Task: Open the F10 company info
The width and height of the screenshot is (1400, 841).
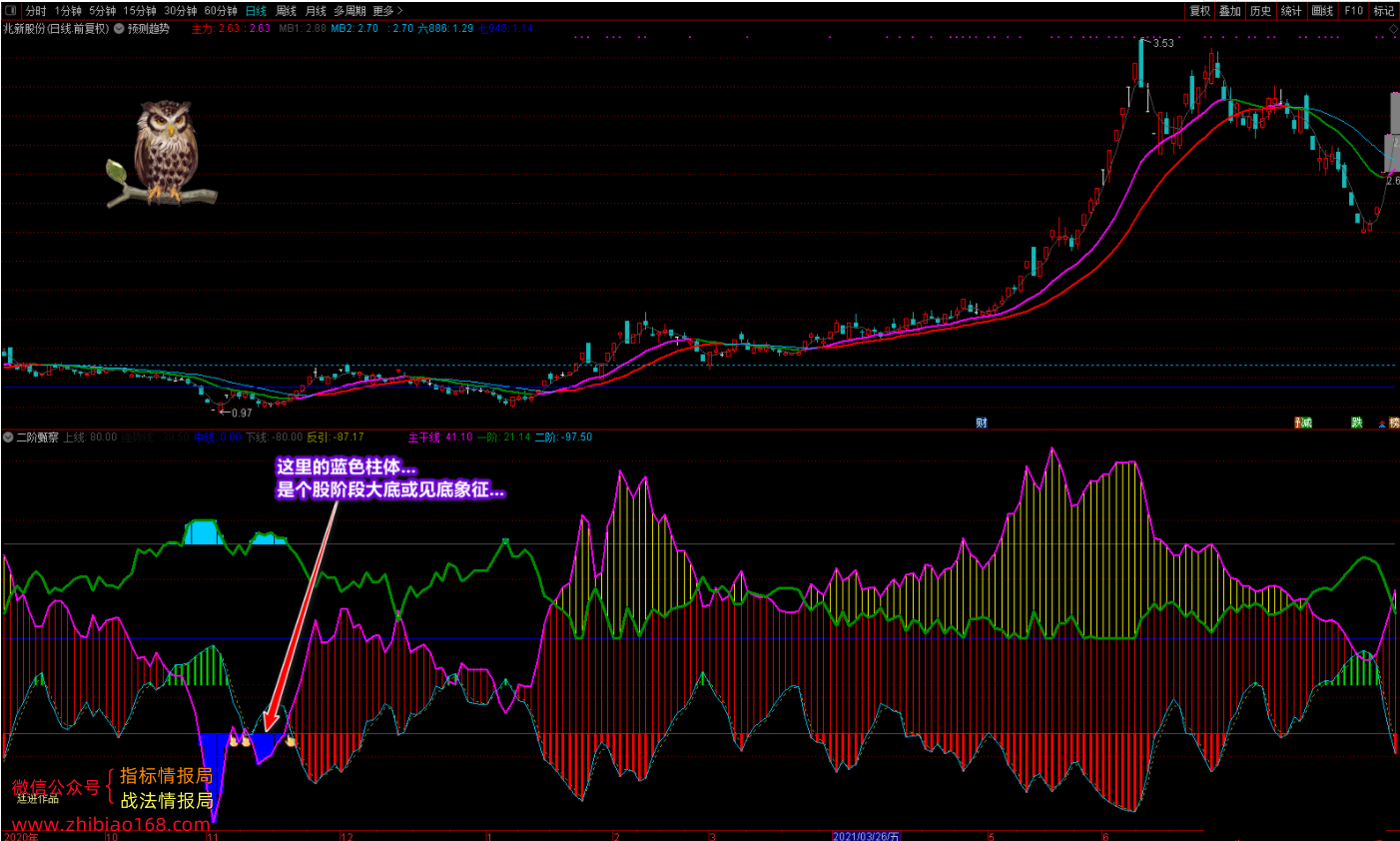Action: pyautogui.click(x=1353, y=11)
